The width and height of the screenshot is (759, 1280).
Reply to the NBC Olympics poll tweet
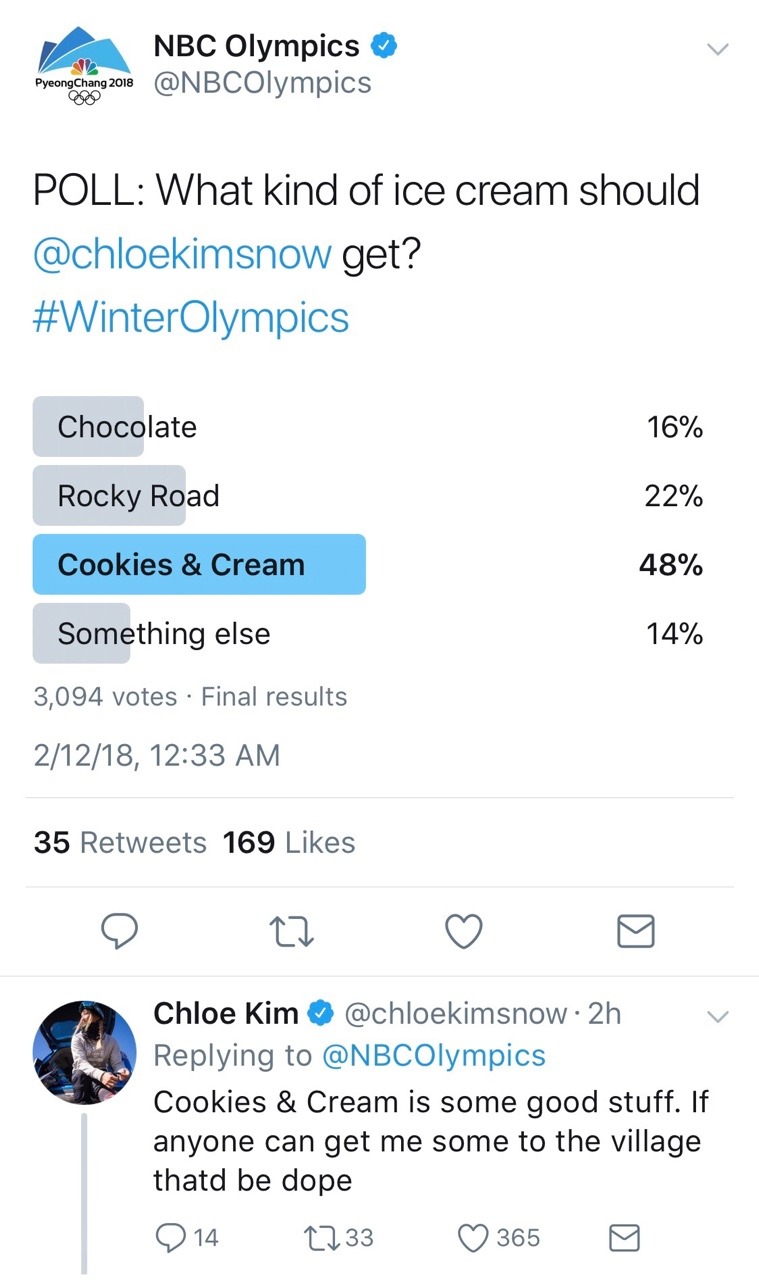click(x=121, y=932)
